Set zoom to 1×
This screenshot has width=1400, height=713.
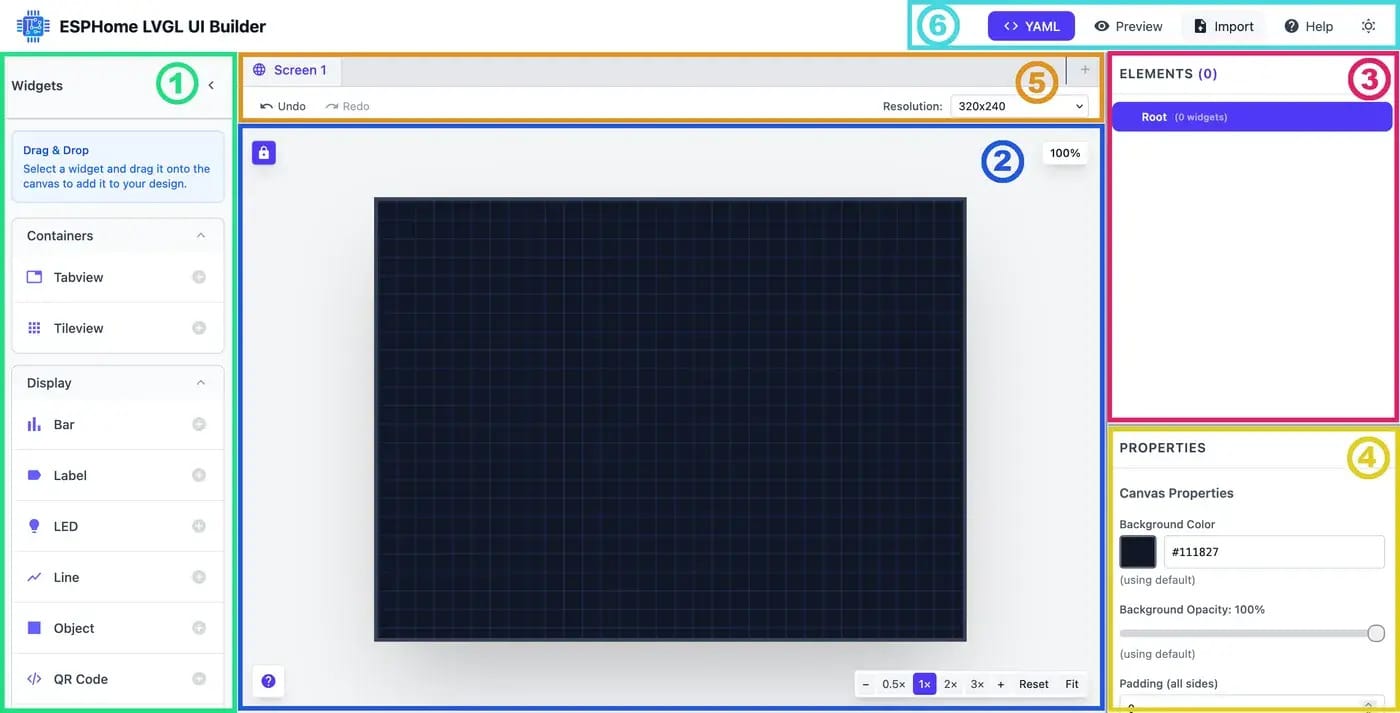(924, 684)
